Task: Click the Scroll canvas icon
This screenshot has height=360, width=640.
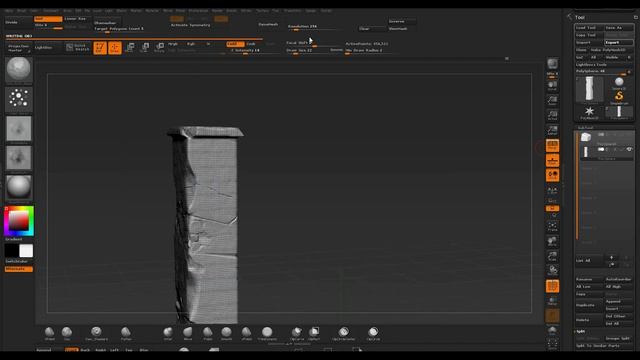Action: coord(552,86)
